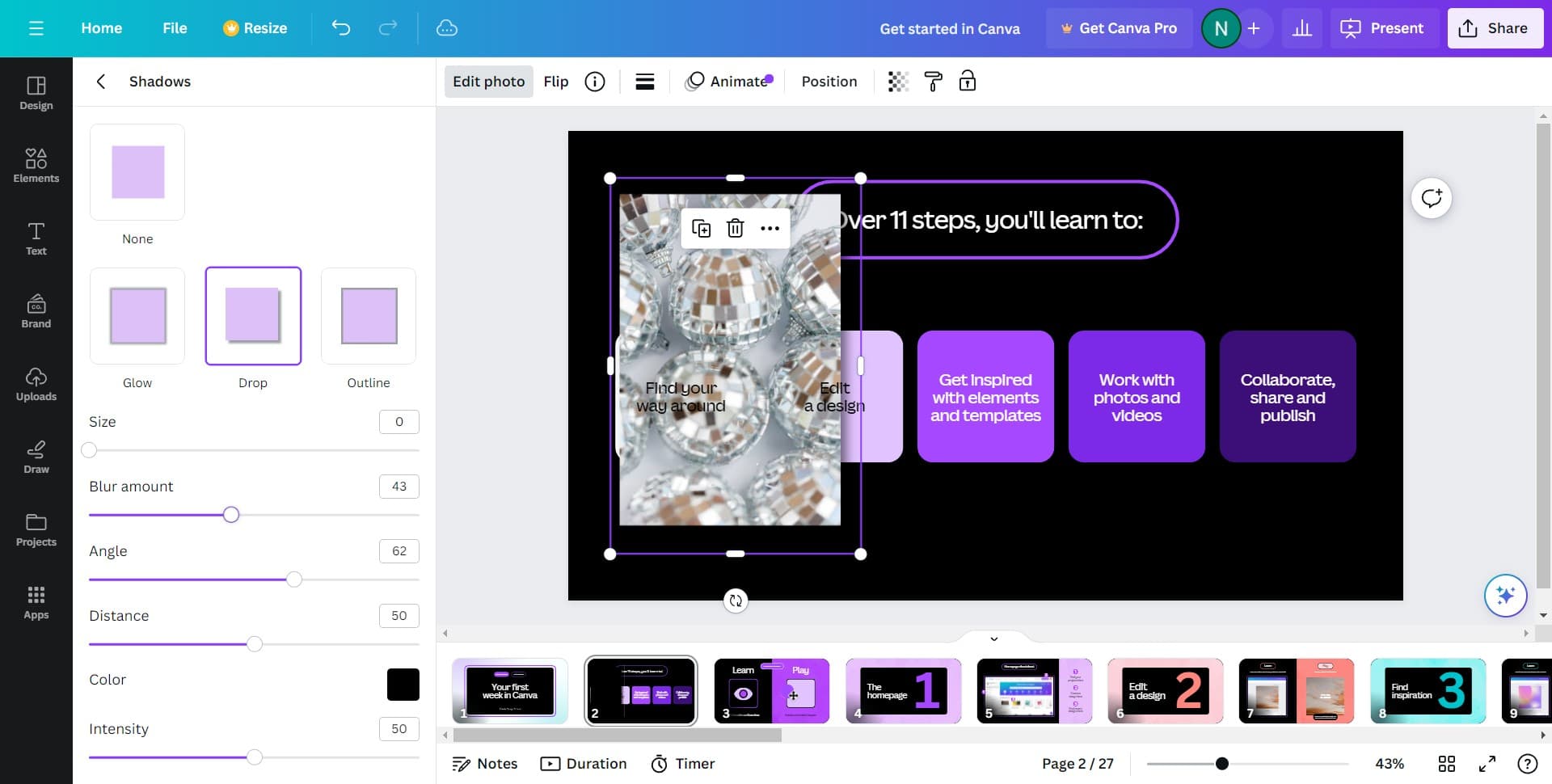Open the Draw tool panel
This screenshot has width=1552, height=784.
click(x=36, y=456)
